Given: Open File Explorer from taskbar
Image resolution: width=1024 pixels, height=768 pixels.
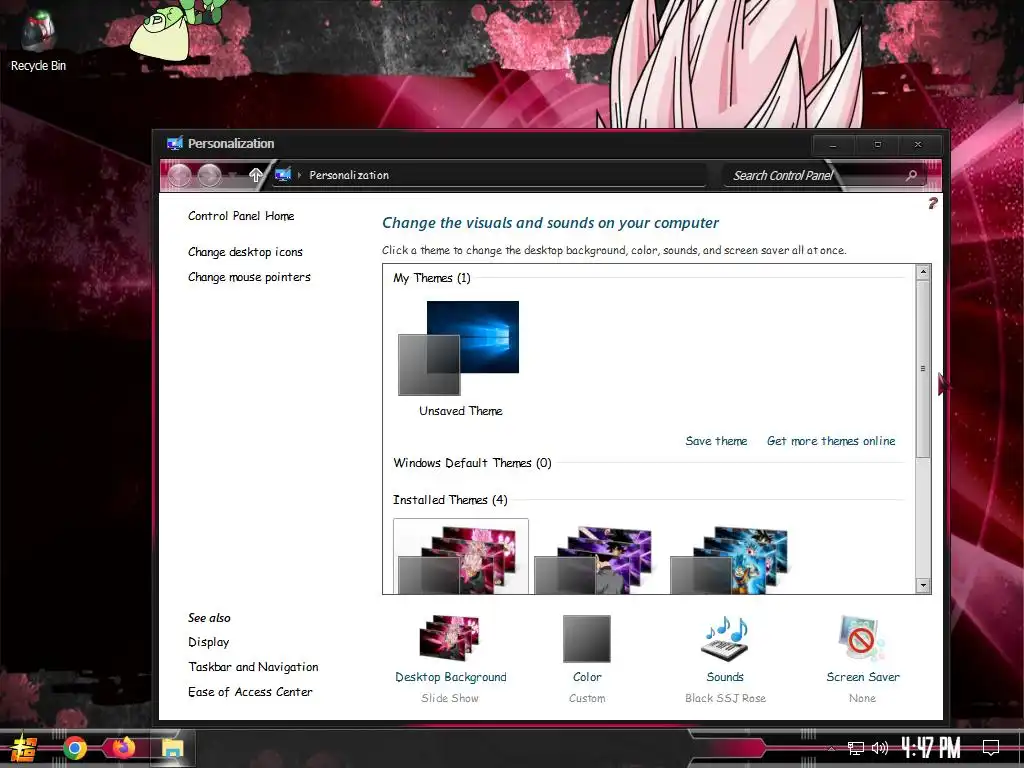Looking at the screenshot, I should pos(172,748).
